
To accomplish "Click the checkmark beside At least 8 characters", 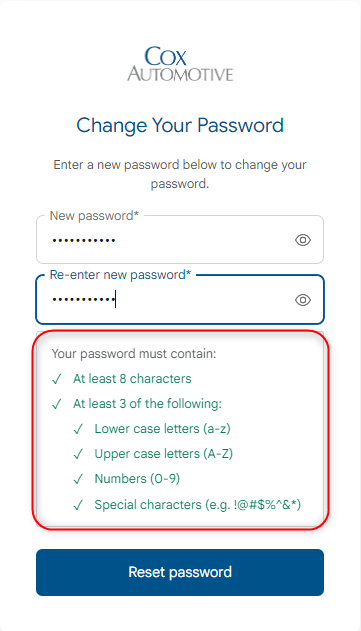I will 57,379.
